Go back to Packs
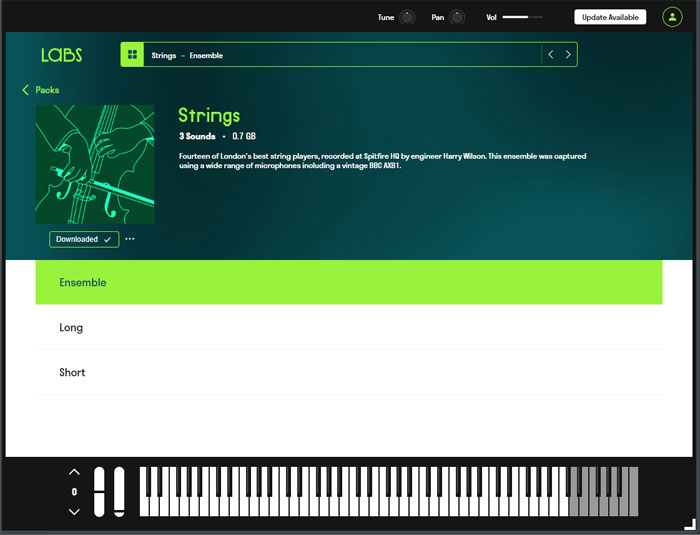700x535 pixels. pos(41,90)
